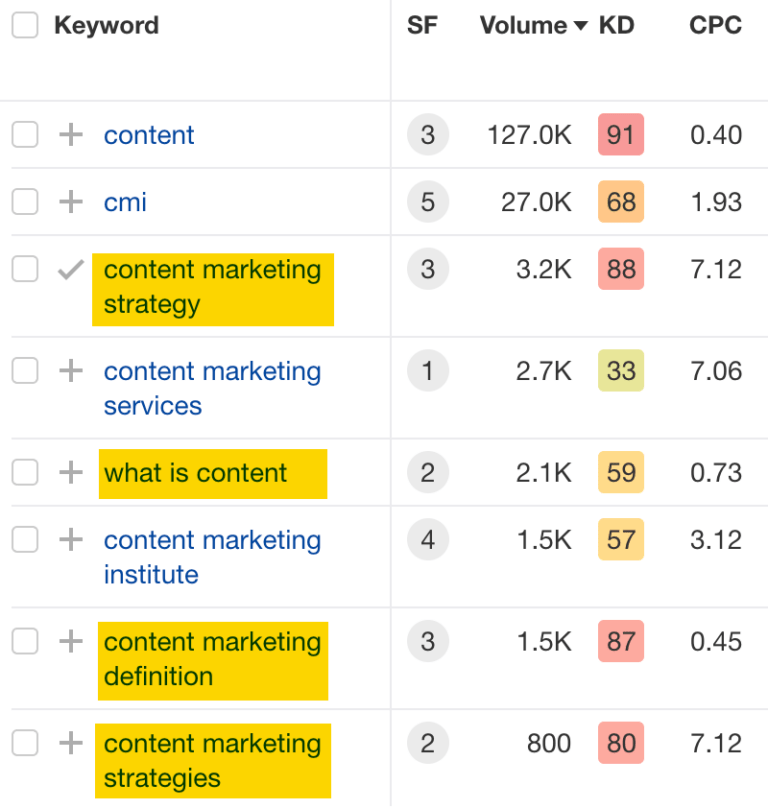Image resolution: width=768 pixels, height=808 pixels.
Task: Click the CPC column header
Action: (715, 26)
